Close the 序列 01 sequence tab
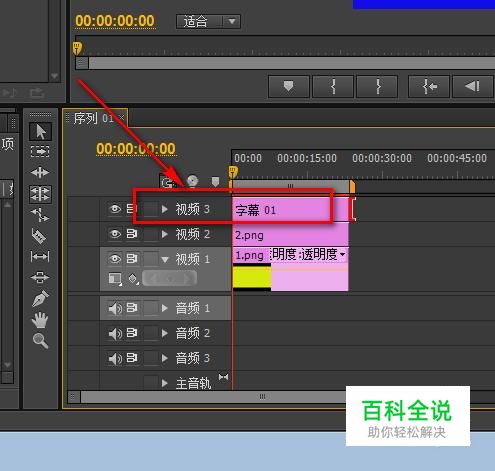 click(122, 118)
